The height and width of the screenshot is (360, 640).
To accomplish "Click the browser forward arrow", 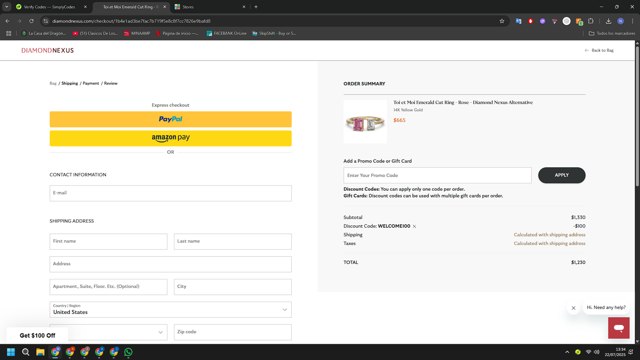I will pyautogui.click(x=19, y=21).
